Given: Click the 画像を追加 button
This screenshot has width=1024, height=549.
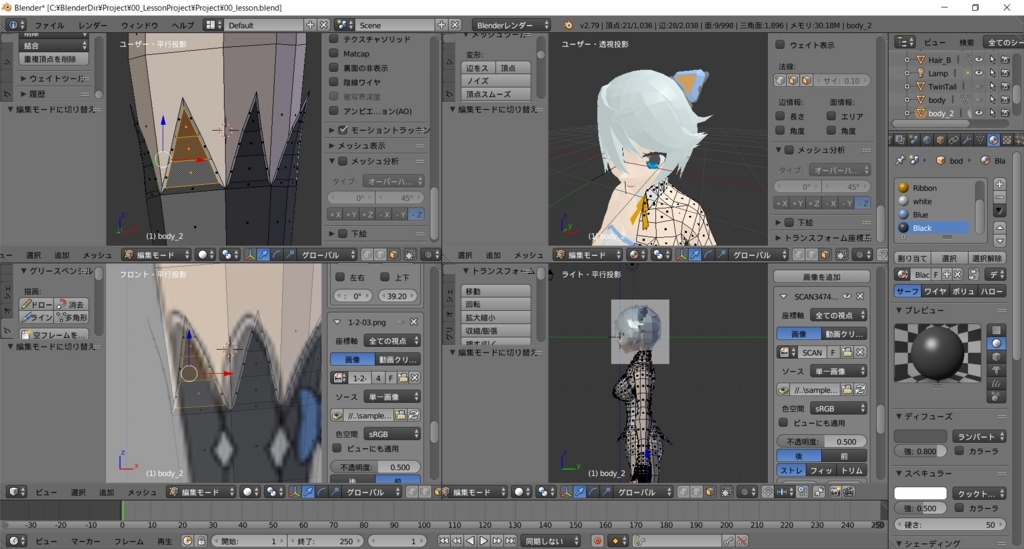Looking at the screenshot, I should [822, 277].
